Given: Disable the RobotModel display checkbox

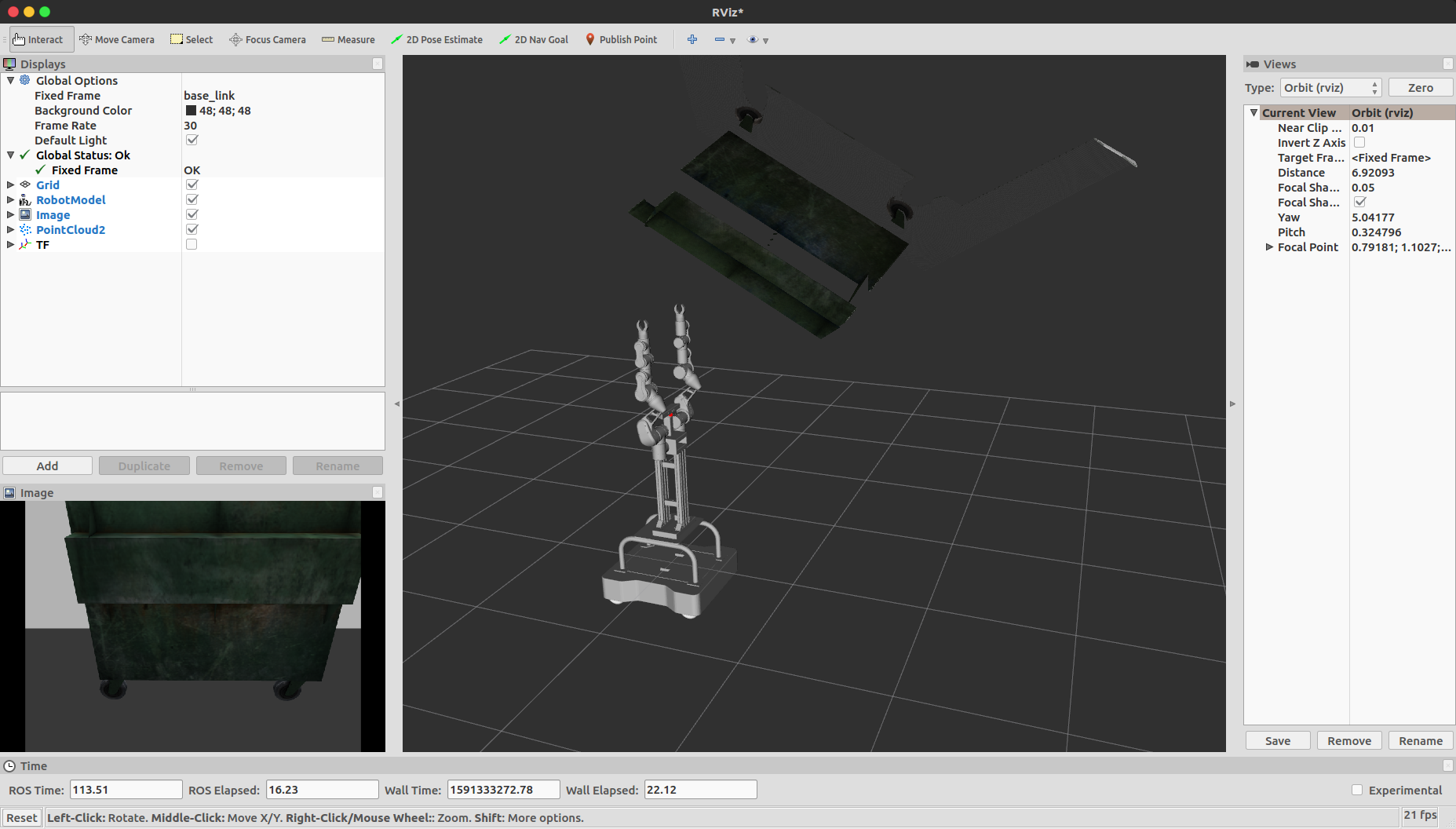Looking at the screenshot, I should pyautogui.click(x=192, y=199).
